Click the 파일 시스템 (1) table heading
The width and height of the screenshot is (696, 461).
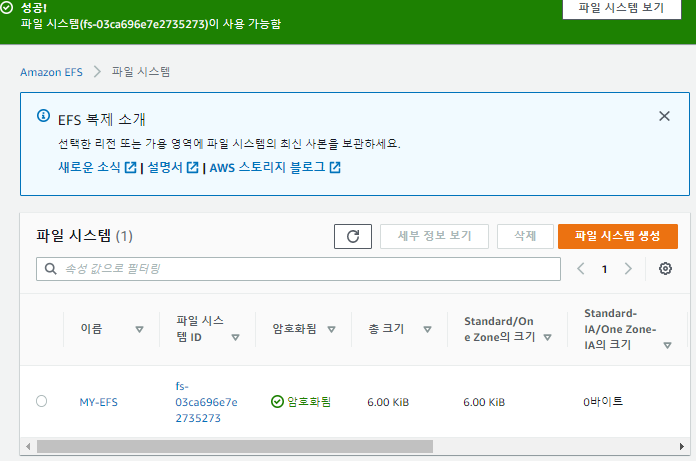[84, 236]
